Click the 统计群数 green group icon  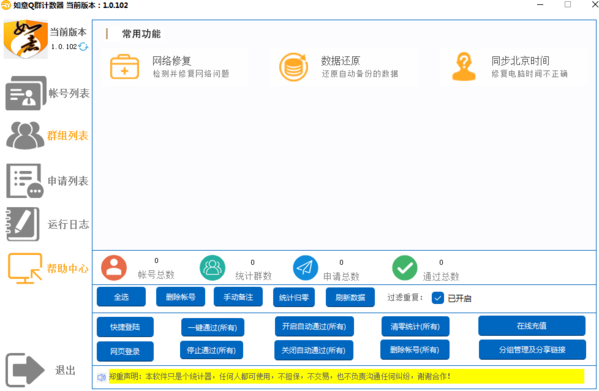point(212,268)
